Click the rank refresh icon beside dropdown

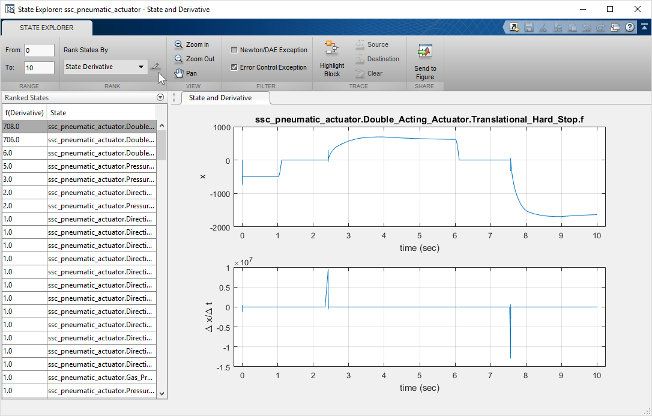pos(155,67)
